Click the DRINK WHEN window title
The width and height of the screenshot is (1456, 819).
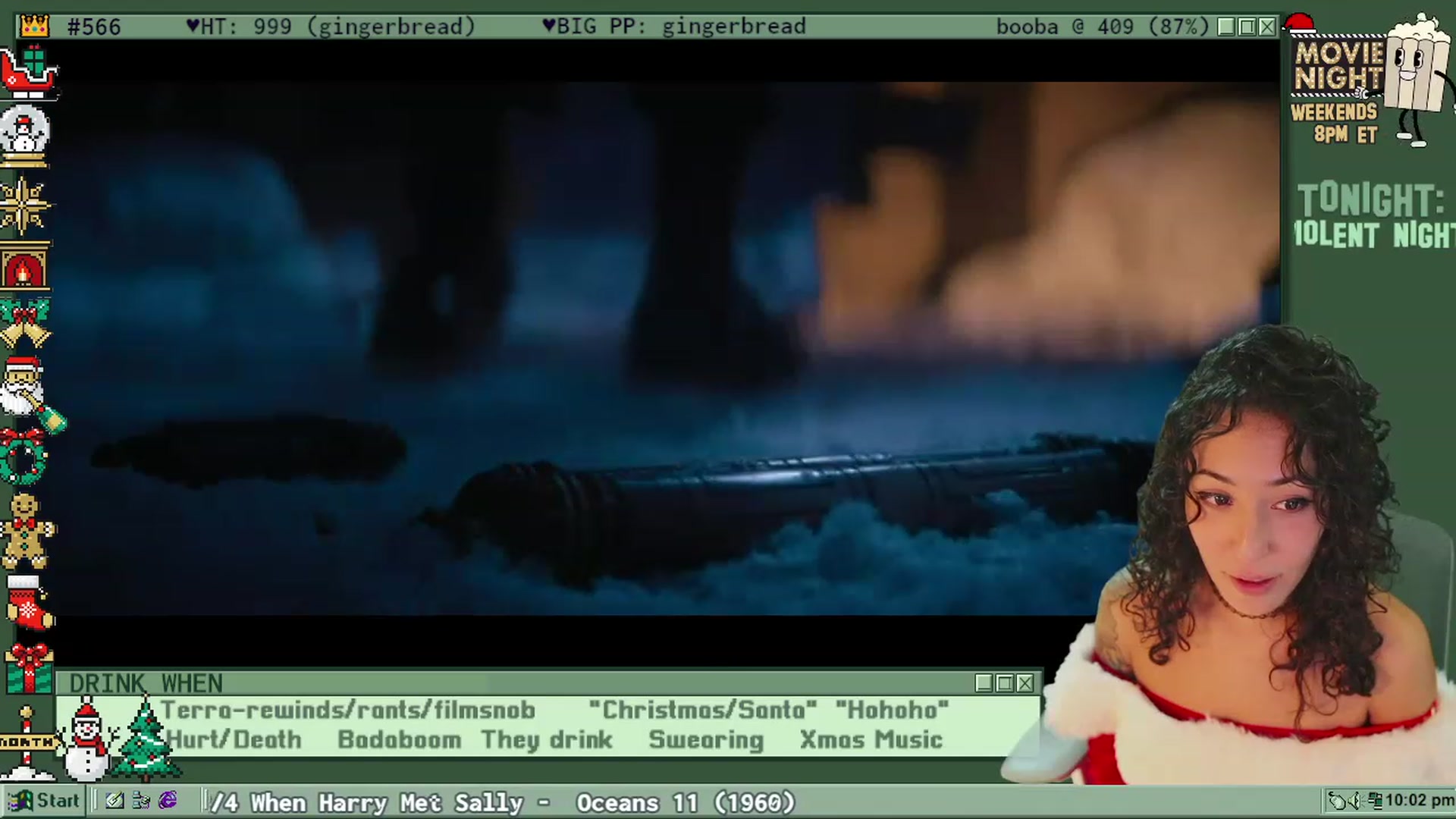click(146, 683)
